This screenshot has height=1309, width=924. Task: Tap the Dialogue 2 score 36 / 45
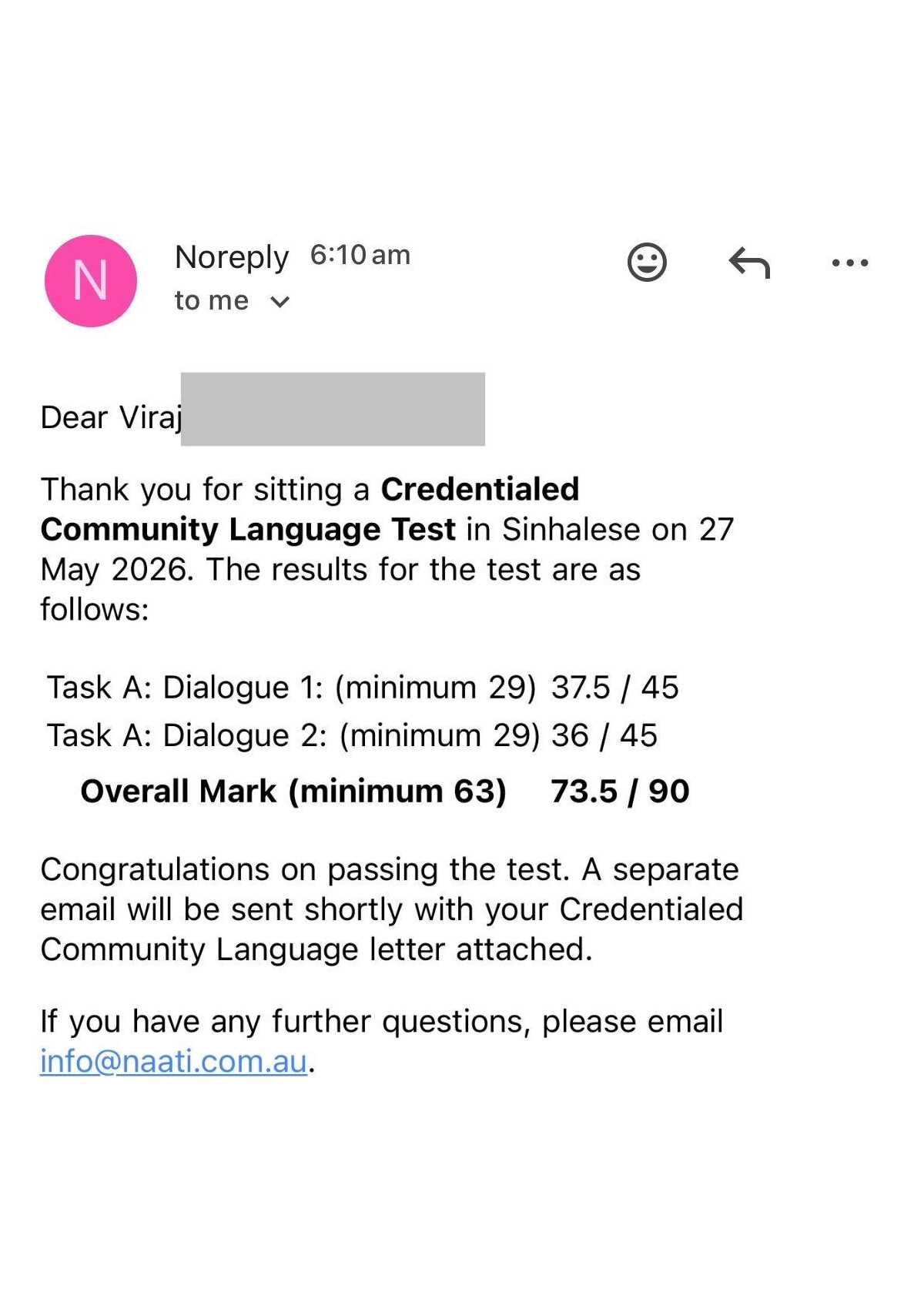(x=604, y=735)
